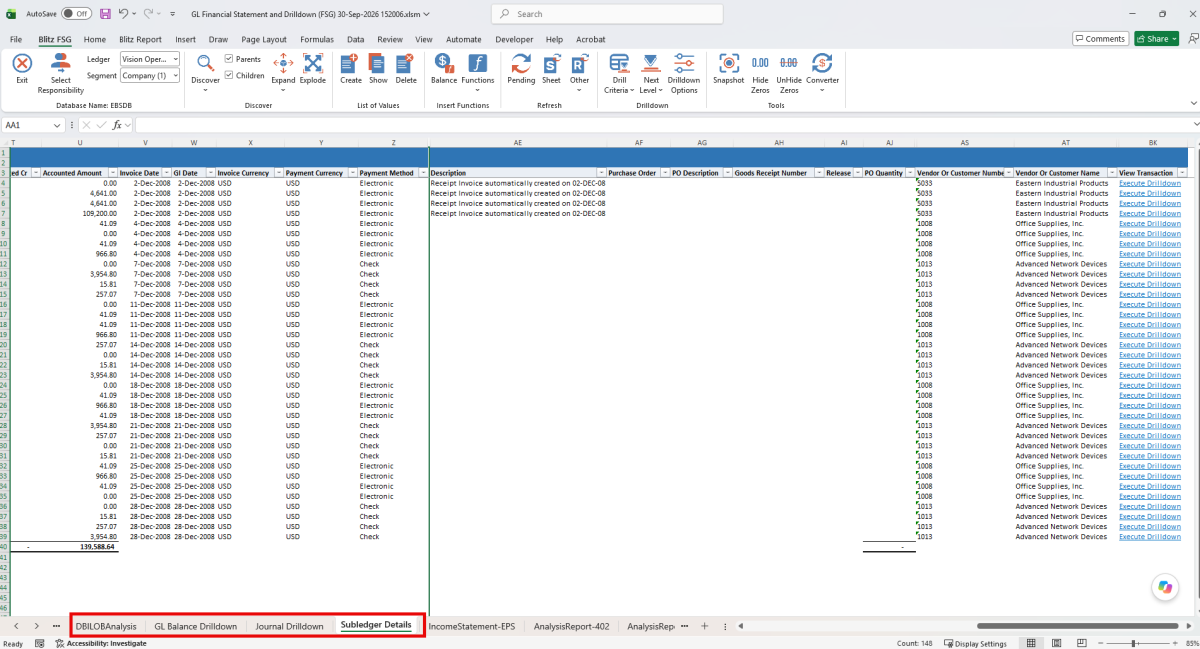The width and height of the screenshot is (1200, 649).
Task: Click Create list of values icon
Action: (x=350, y=63)
